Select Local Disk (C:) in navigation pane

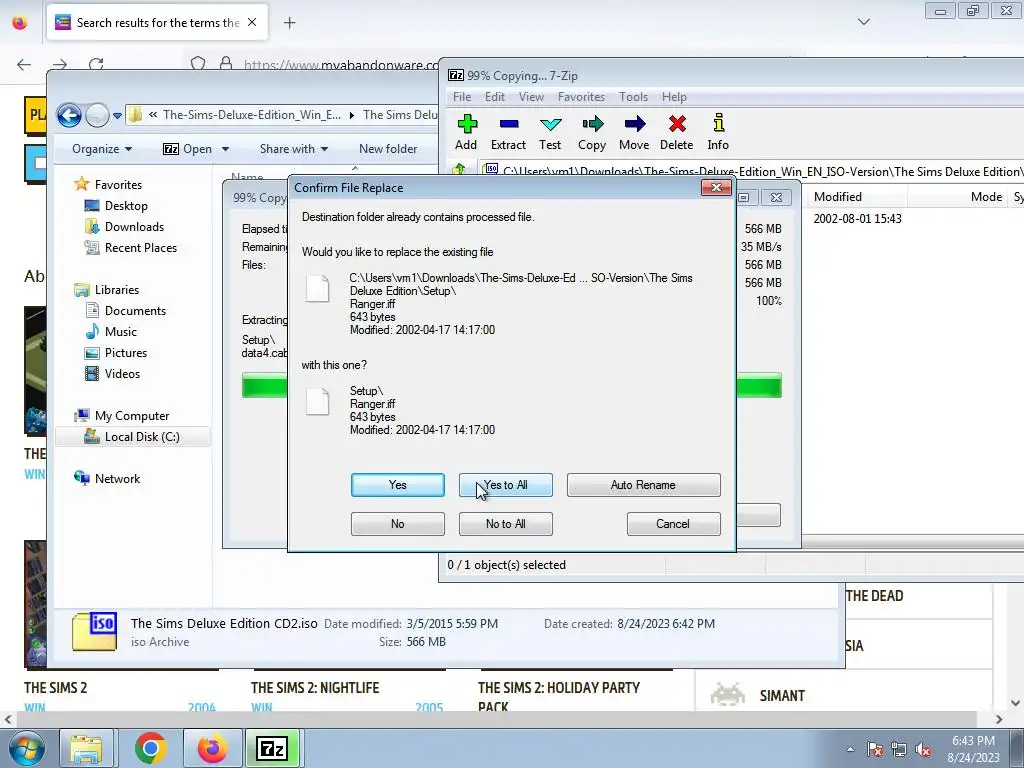point(133,437)
